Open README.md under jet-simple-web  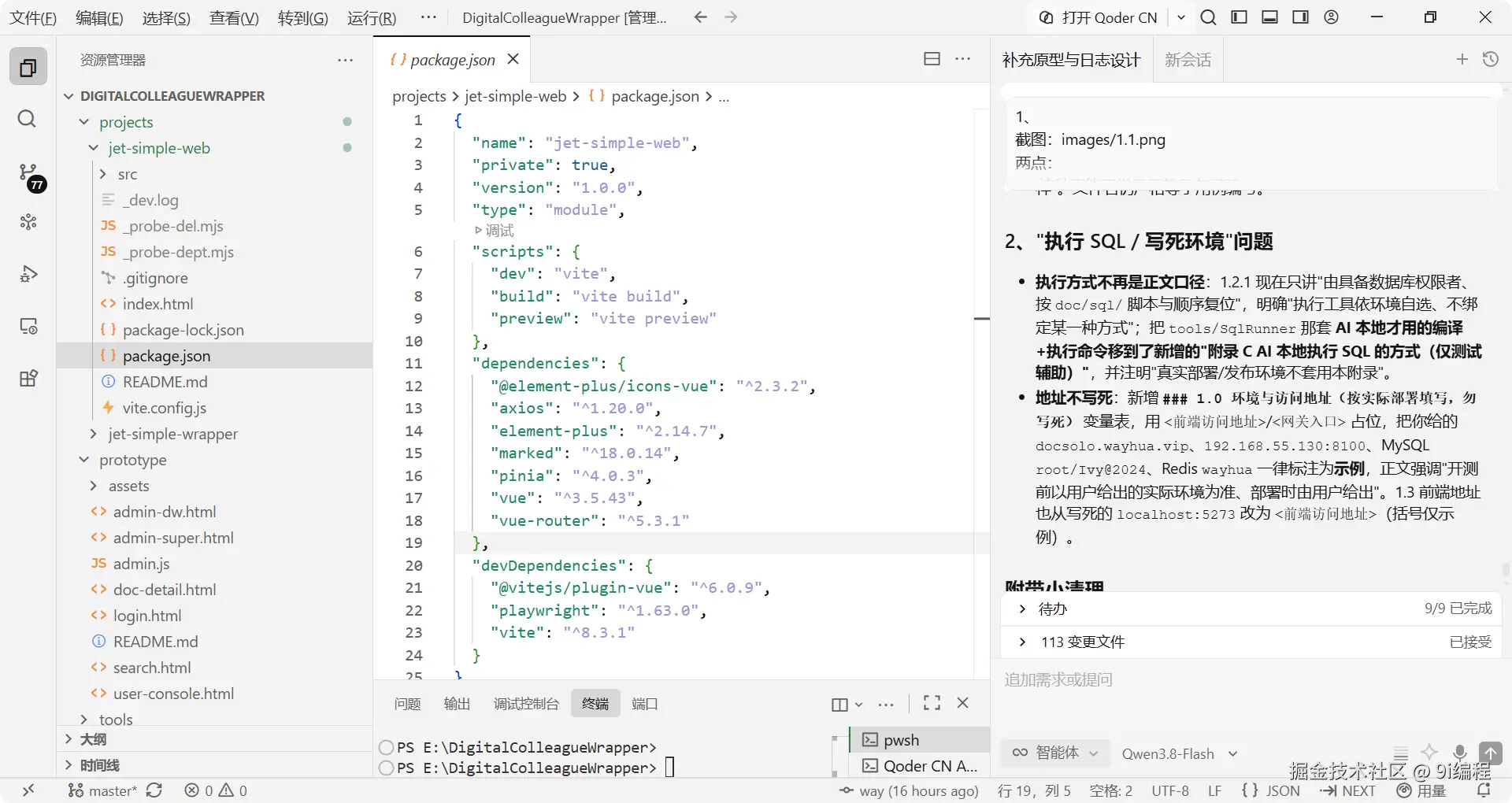coord(165,382)
